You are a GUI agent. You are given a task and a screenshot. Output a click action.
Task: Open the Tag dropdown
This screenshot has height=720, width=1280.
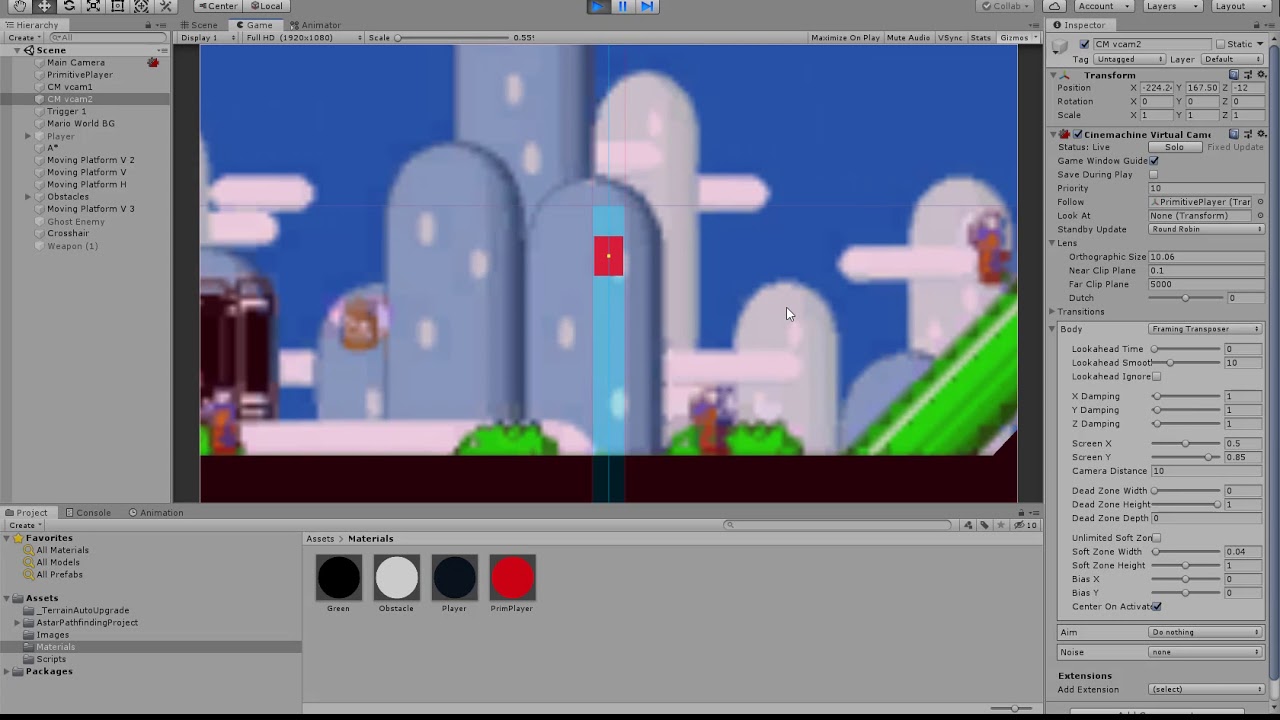(1131, 59)
